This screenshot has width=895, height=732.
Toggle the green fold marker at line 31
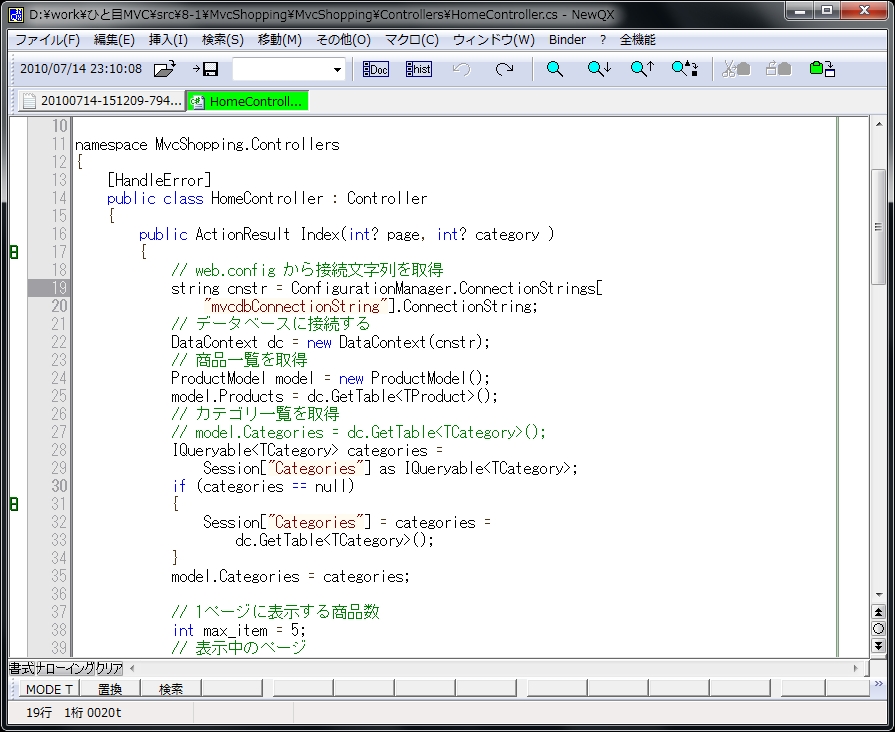(x=14, y=504)
